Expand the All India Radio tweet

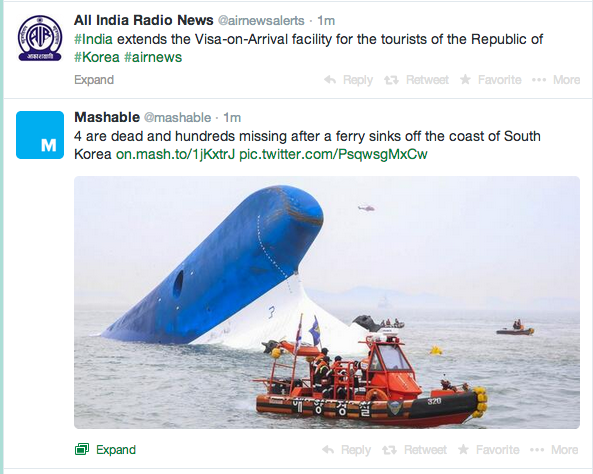(94, 80)
